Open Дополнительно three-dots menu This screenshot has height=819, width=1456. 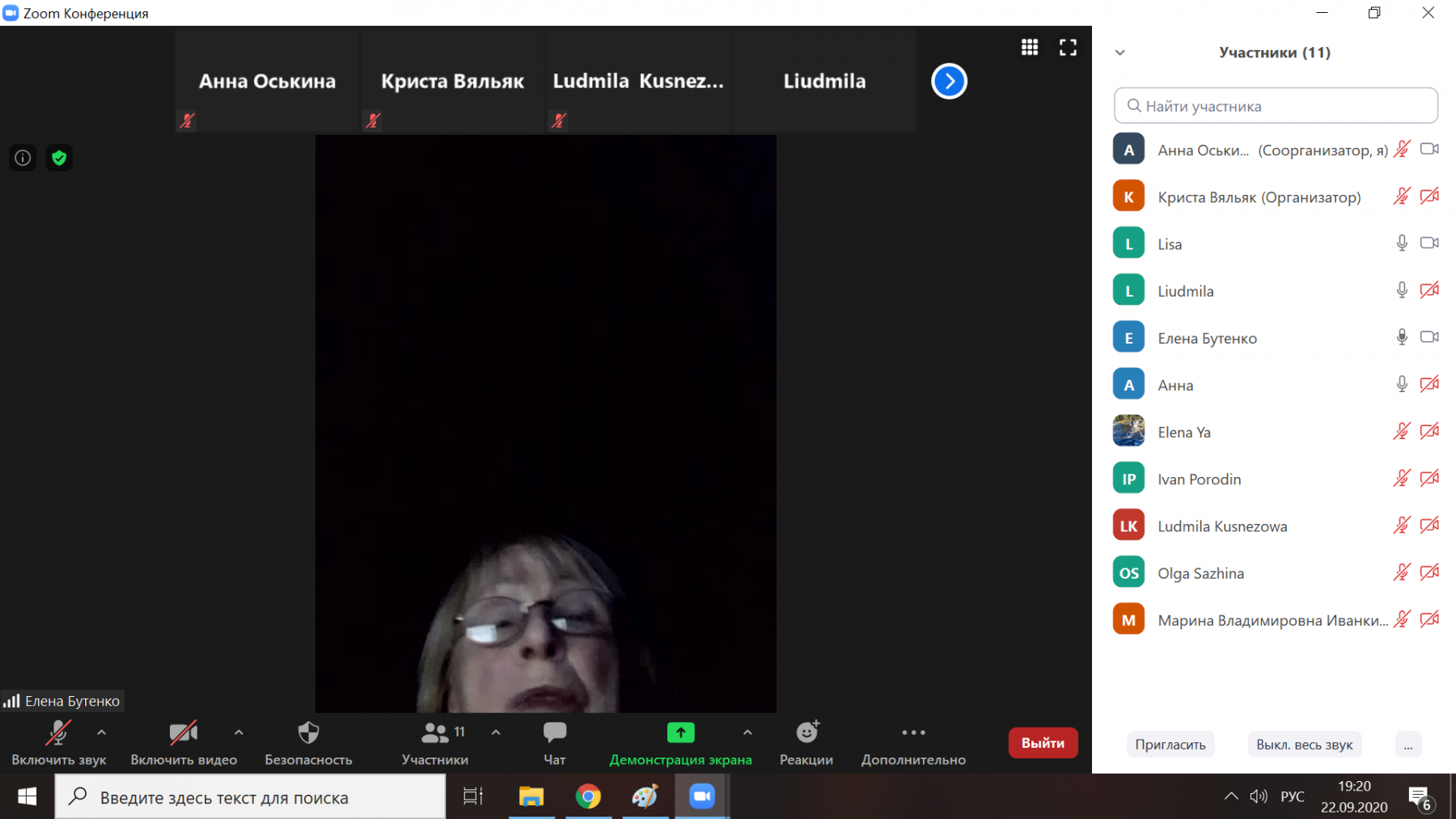click(x=913, y=743)
